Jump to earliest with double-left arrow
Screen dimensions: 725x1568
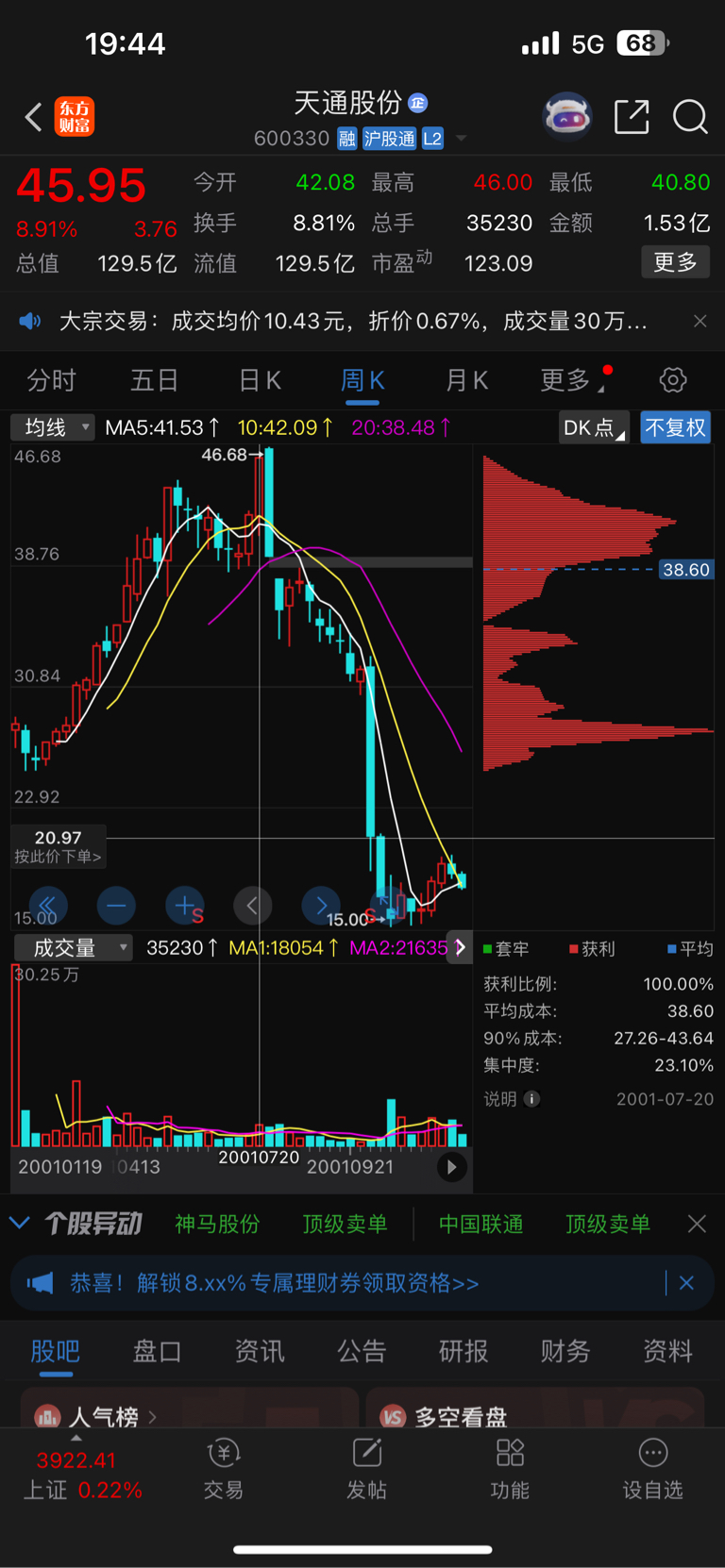coord(48,906)
